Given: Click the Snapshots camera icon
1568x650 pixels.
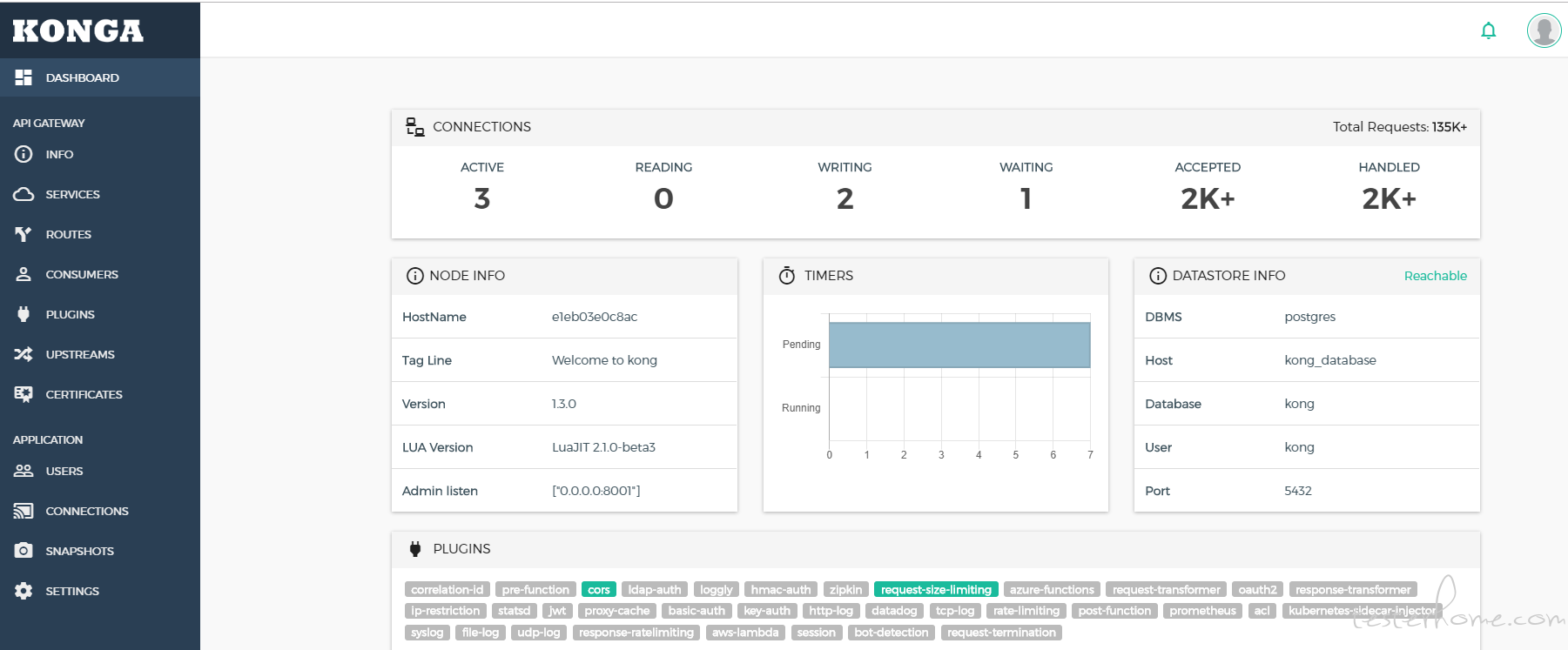Looking at the screenshot, I should [x=24, y=551].
